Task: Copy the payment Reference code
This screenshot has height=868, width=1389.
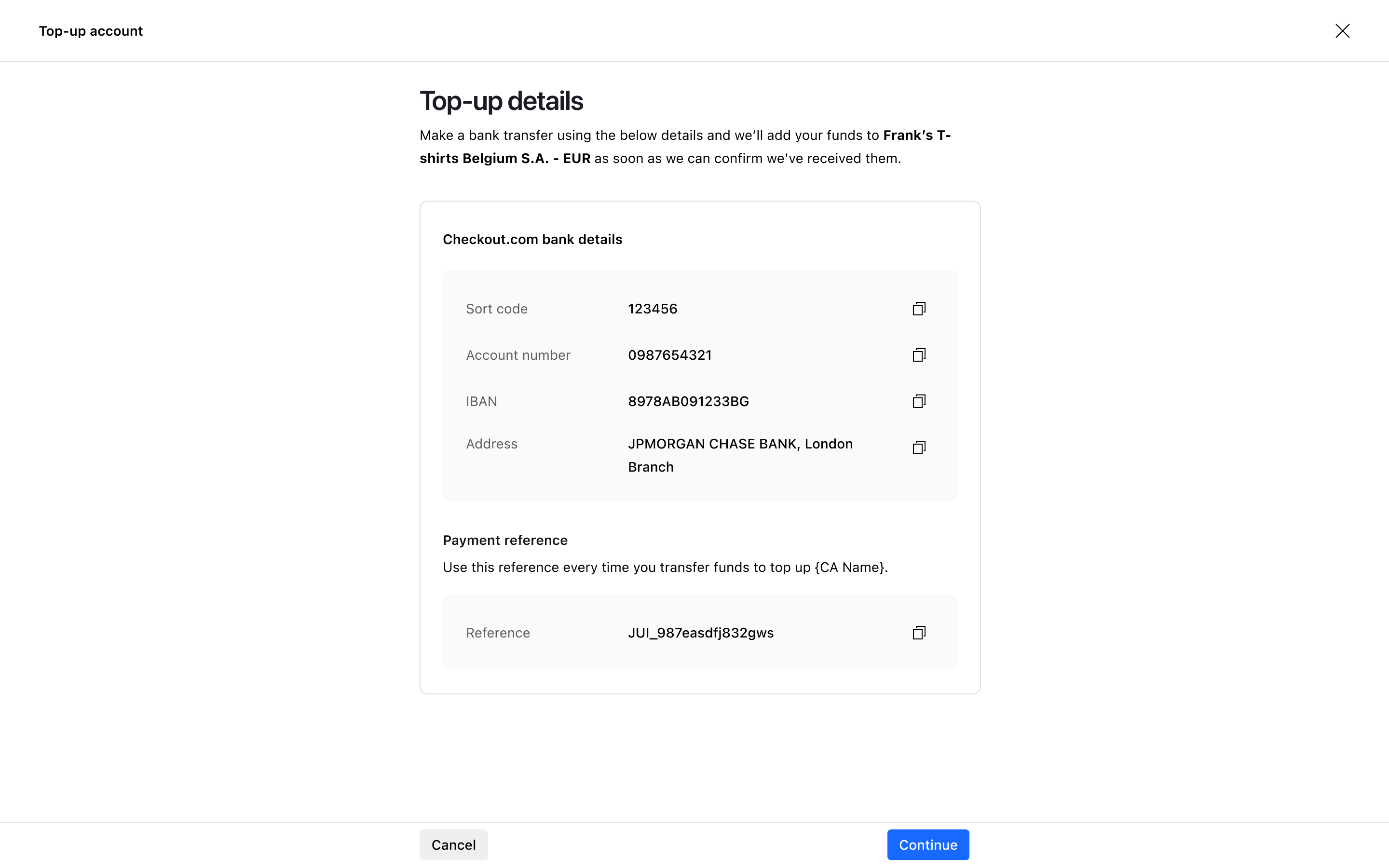Action: 919,633
